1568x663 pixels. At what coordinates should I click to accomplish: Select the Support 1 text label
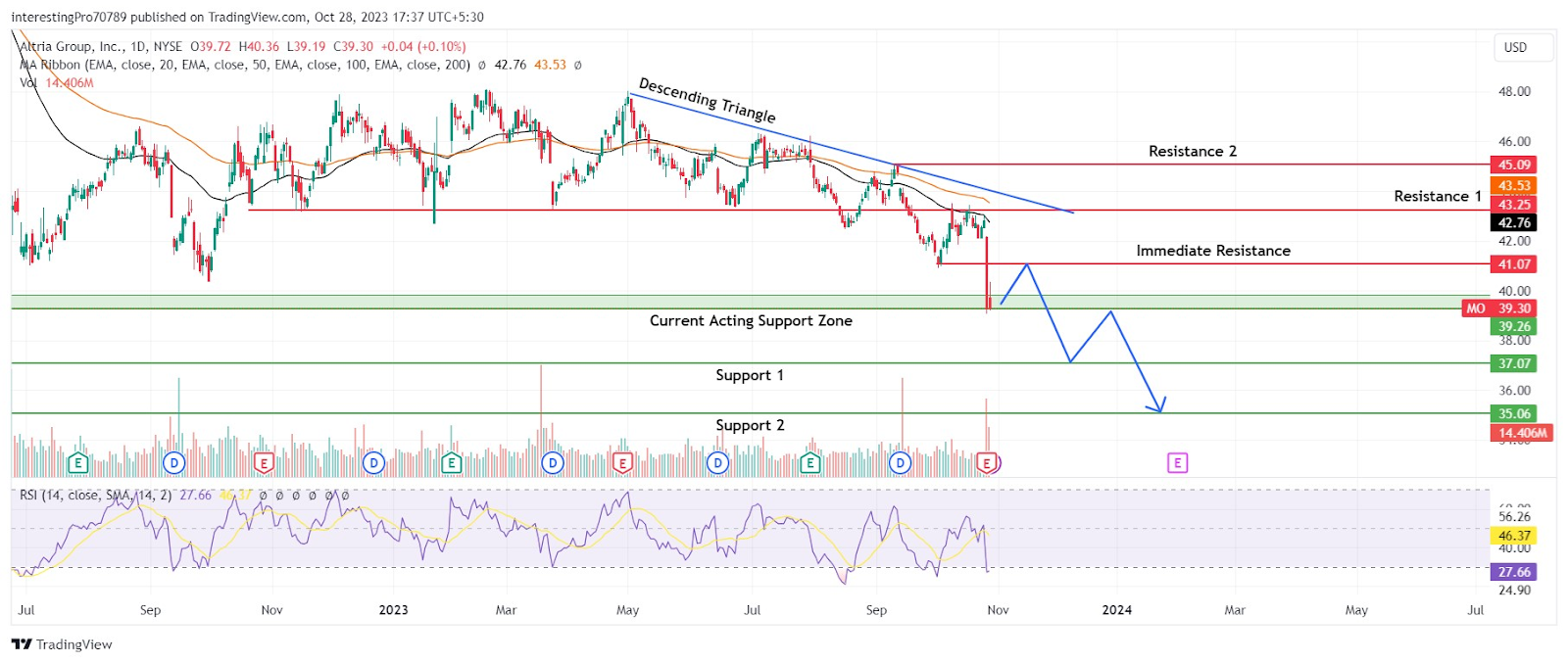point(750,375)
